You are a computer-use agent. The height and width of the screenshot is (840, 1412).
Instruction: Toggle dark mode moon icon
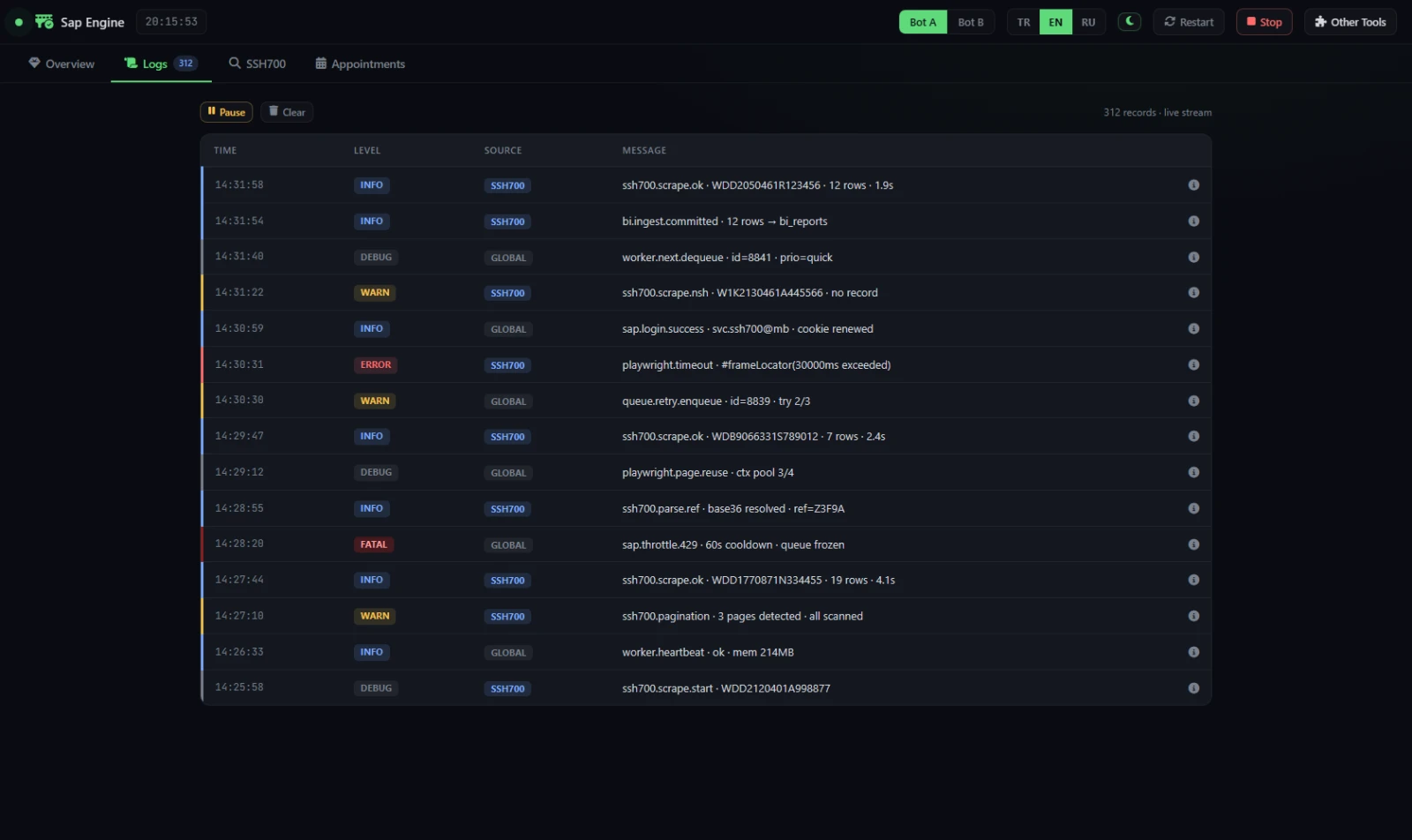[1130, 21]
